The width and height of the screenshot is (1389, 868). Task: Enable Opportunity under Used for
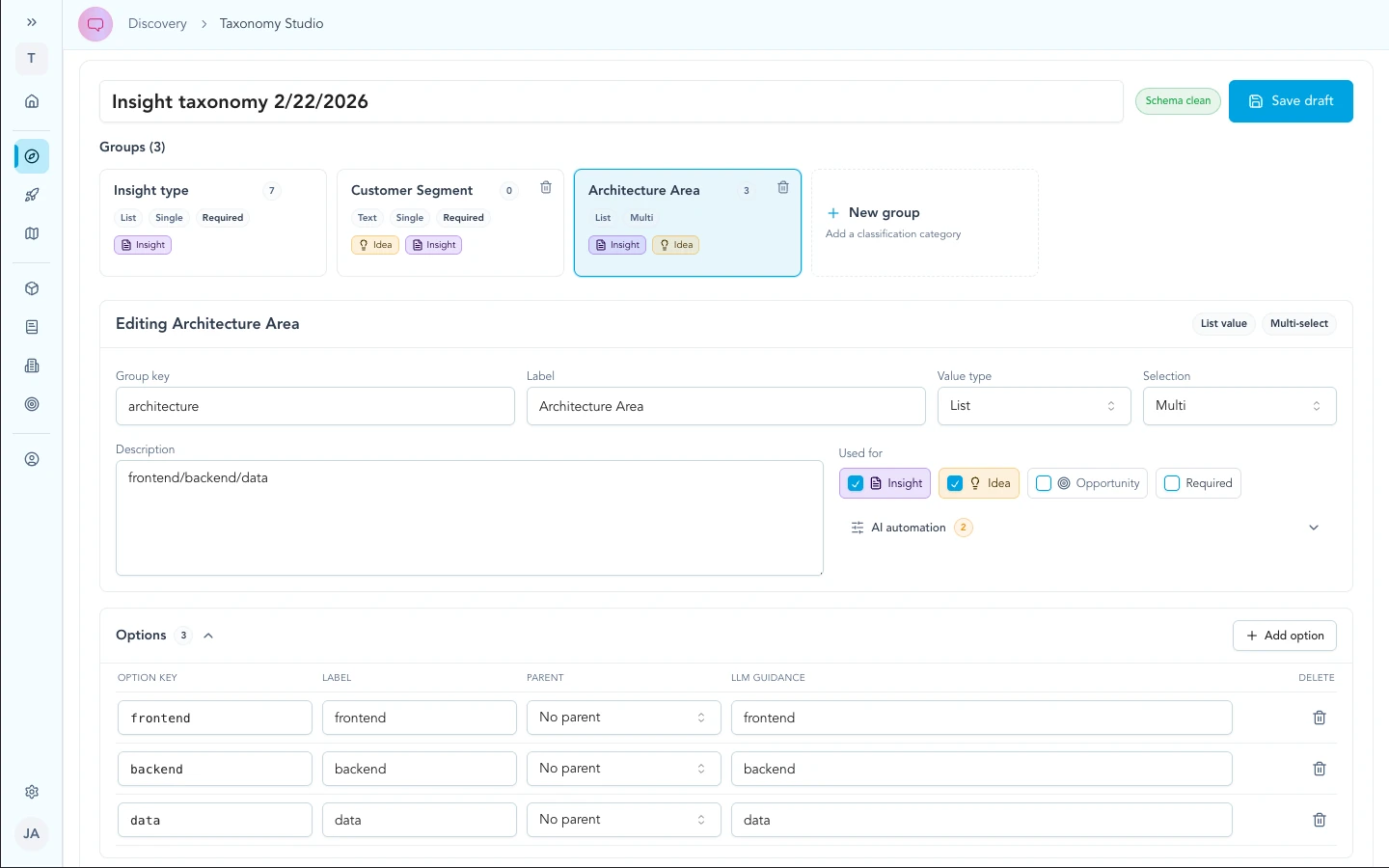click(1043, 483)
